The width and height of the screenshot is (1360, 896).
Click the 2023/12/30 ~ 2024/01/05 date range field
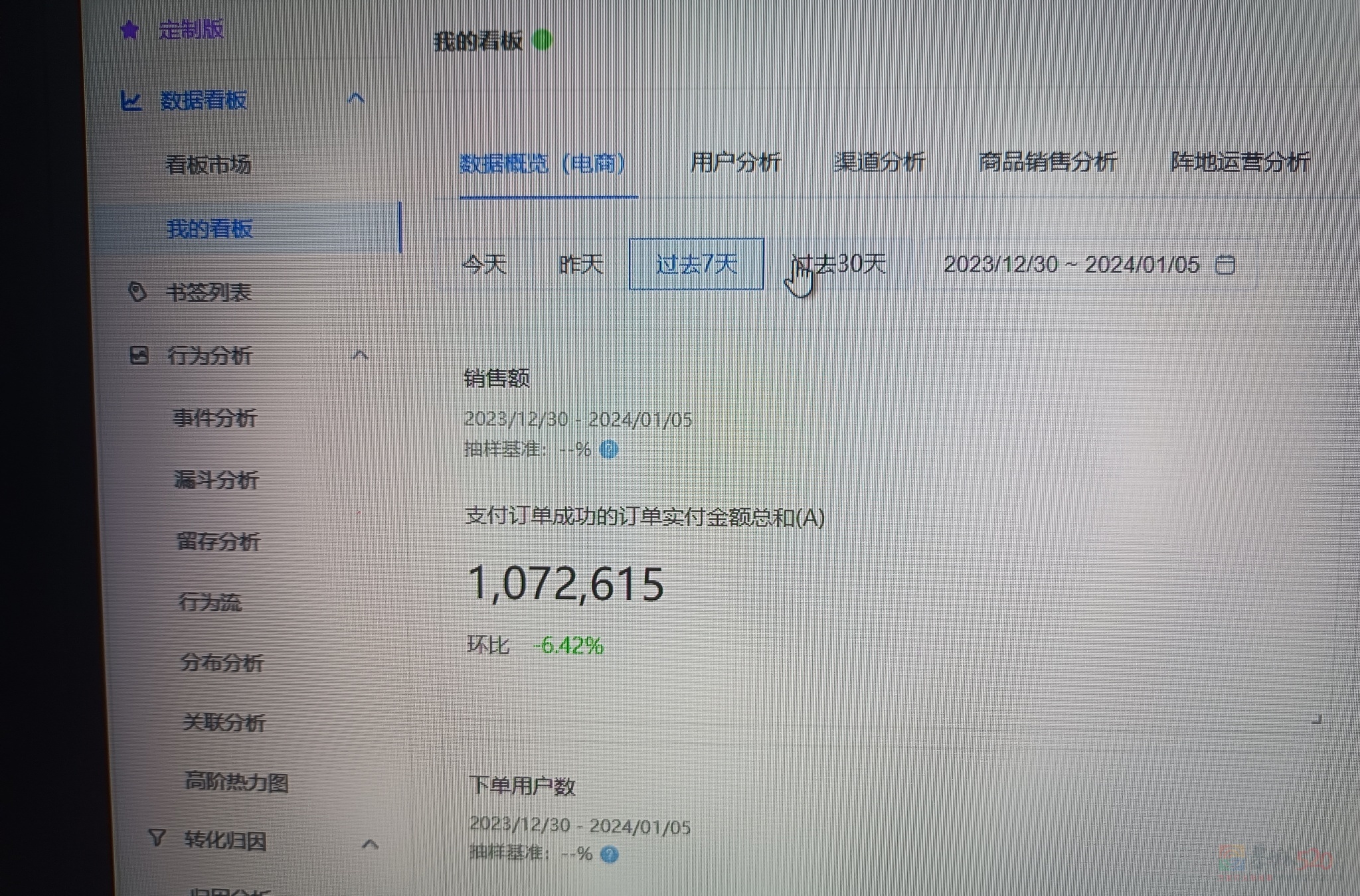click(x=1072, y=265)
